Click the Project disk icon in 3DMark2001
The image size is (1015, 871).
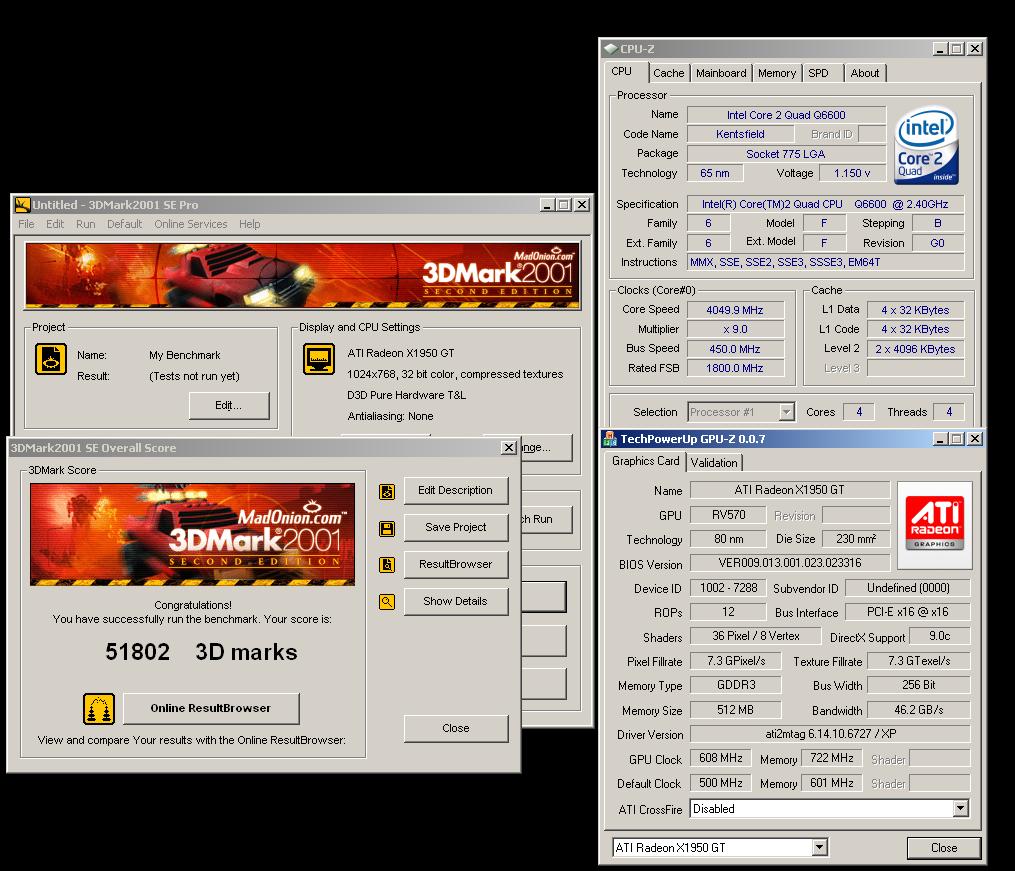tap(50, 359)
